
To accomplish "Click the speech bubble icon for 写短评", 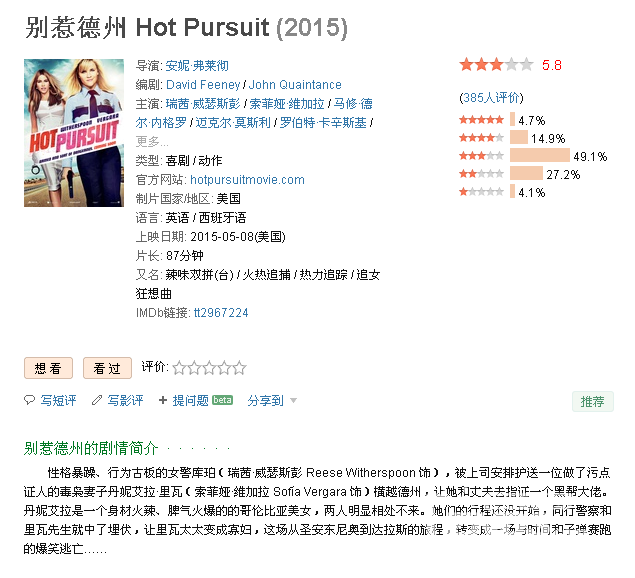I will coord(30,401).
